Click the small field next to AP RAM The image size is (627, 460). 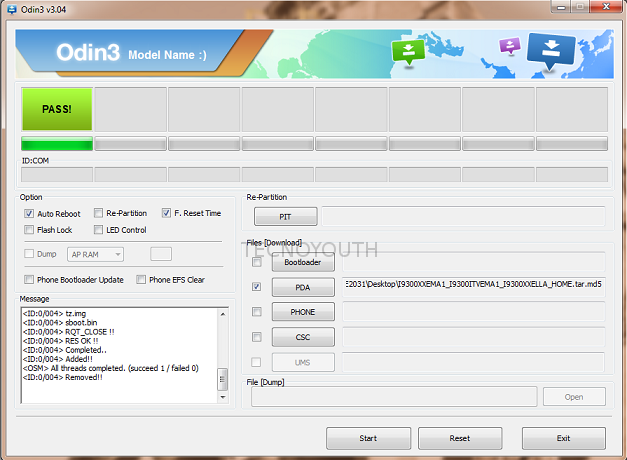161,254
